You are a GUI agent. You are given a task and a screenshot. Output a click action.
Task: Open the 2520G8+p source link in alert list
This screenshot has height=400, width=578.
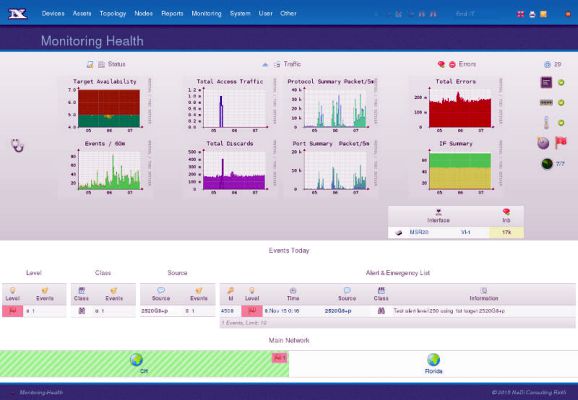[x=338, y=311]
